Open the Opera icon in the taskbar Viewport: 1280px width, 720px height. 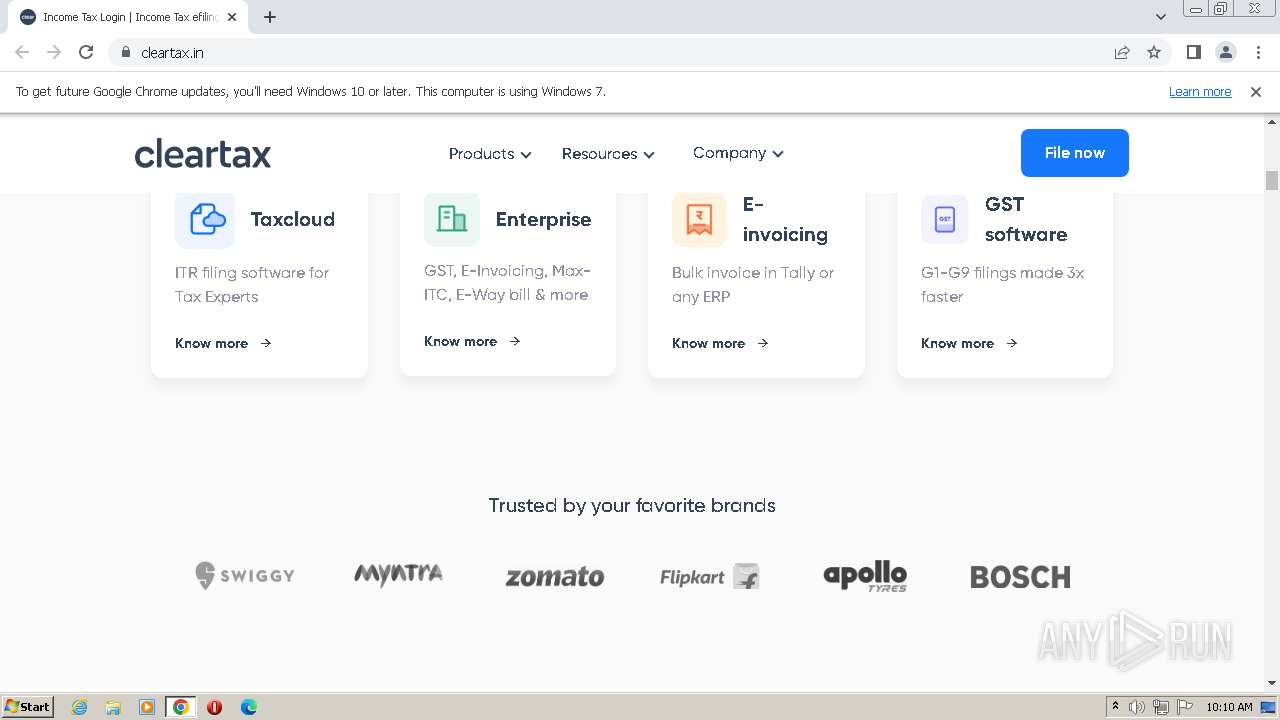[x=214, y=707]
